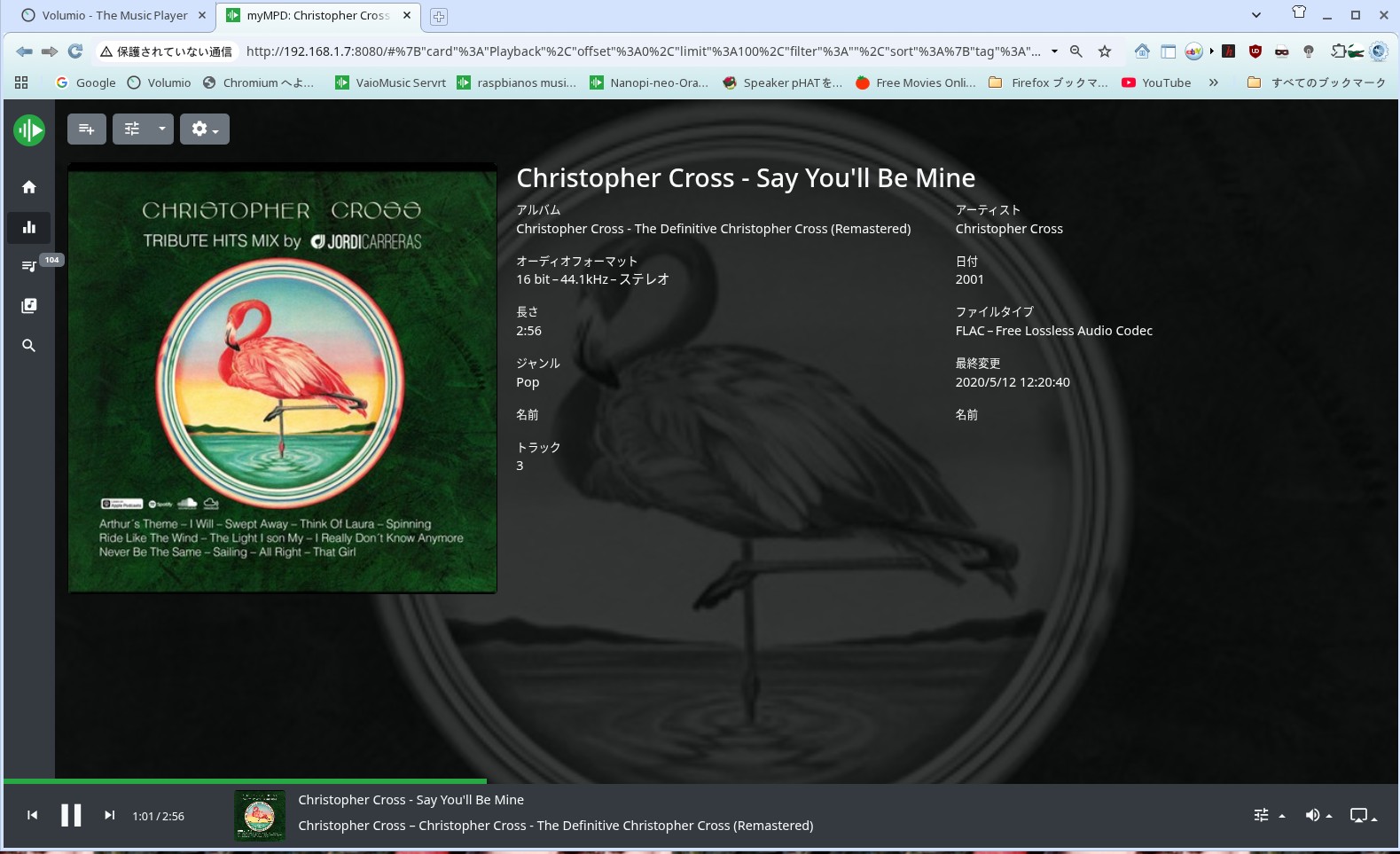
Task: Open the queue with 104 badge
Action: pos(29,266)
